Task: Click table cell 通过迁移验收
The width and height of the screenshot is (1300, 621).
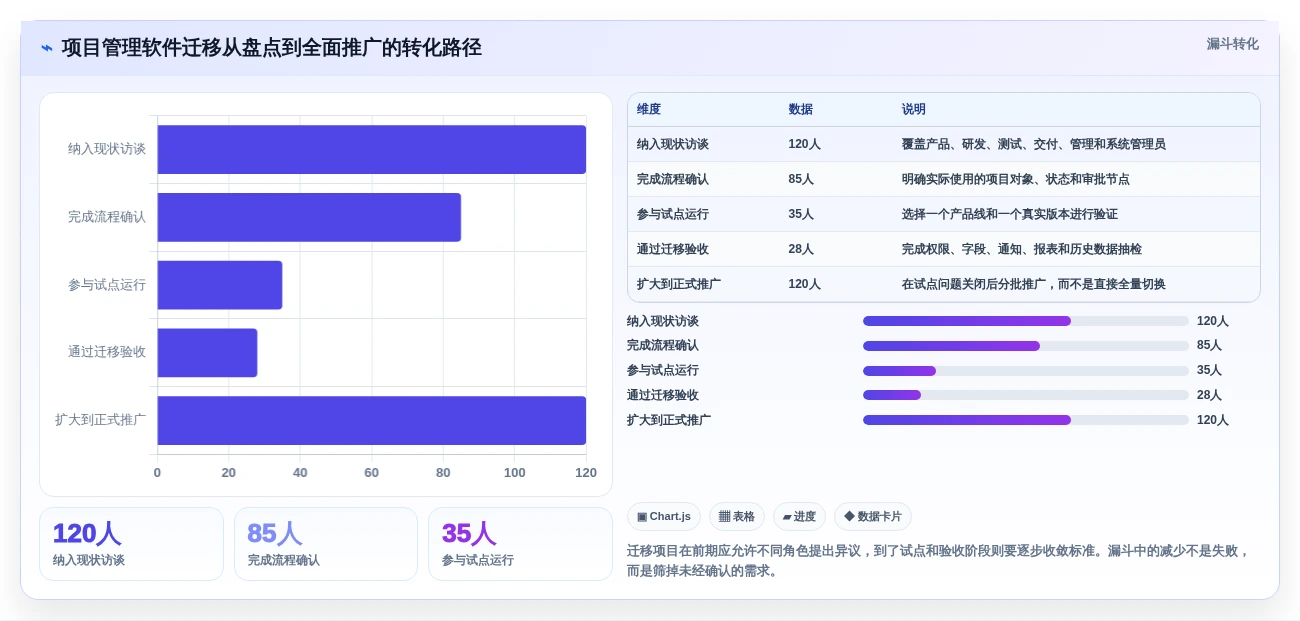Action: point(673,249)
